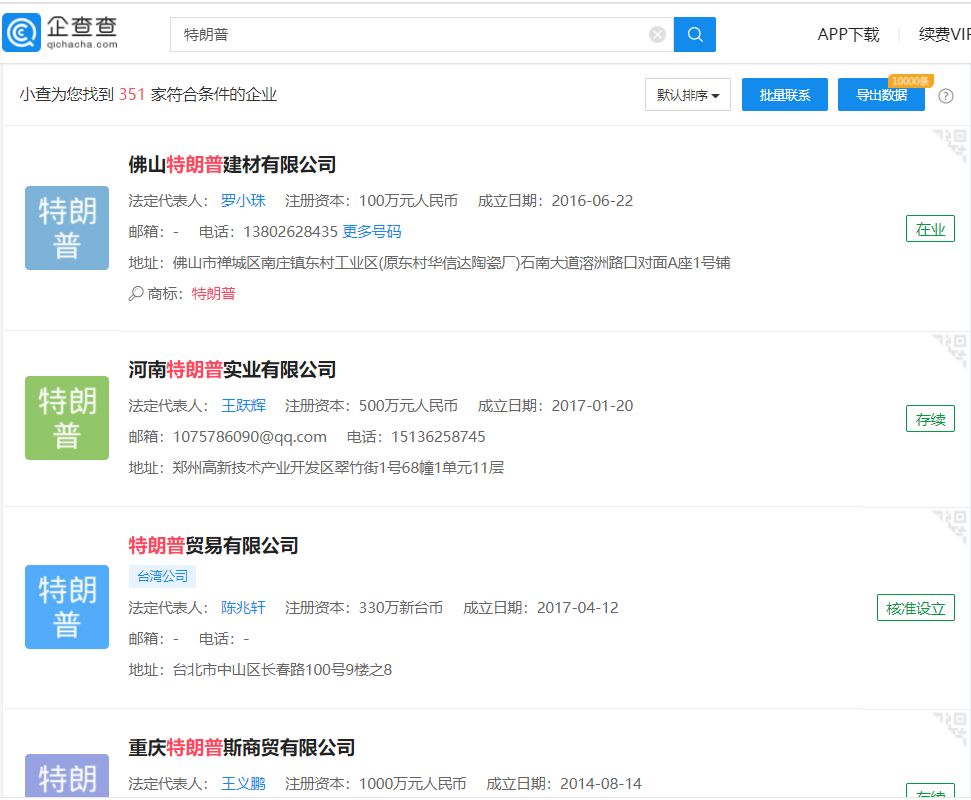Click the 河南特朗普实业 green logo thumbnail
This screenshot has width=971, height=800.
tap(67, 418)
